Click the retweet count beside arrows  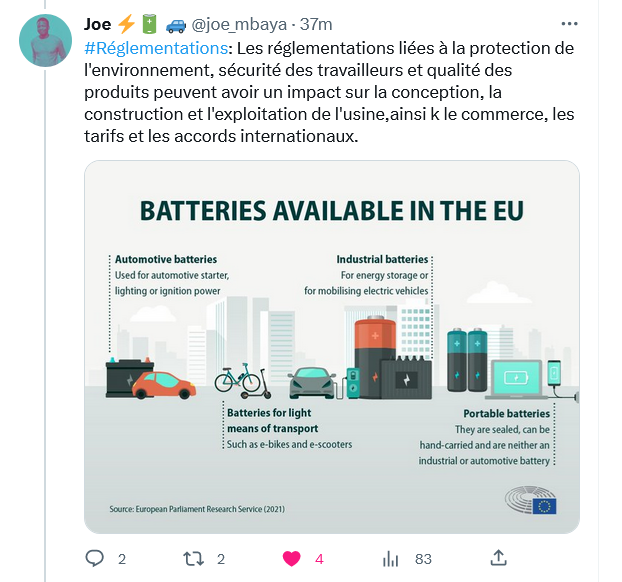pyautogui.click(x=221, y=559)
